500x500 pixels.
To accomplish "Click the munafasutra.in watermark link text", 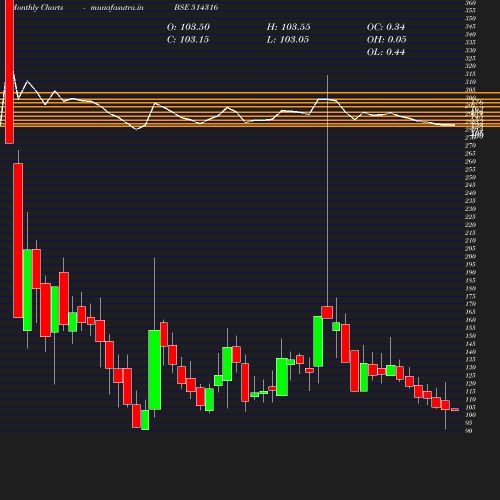I will tap(117, 7).
